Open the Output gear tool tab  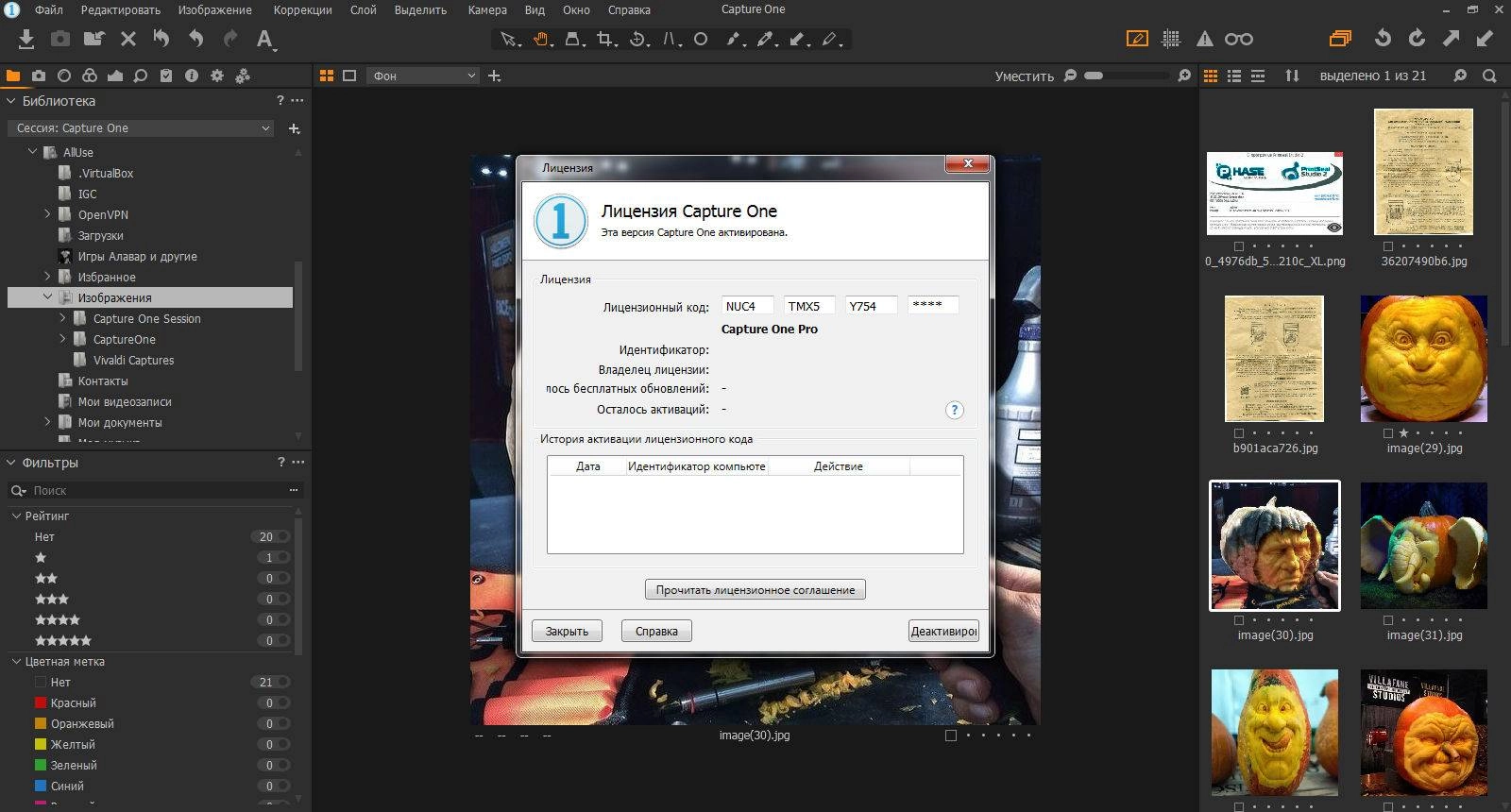pos(217,76)
